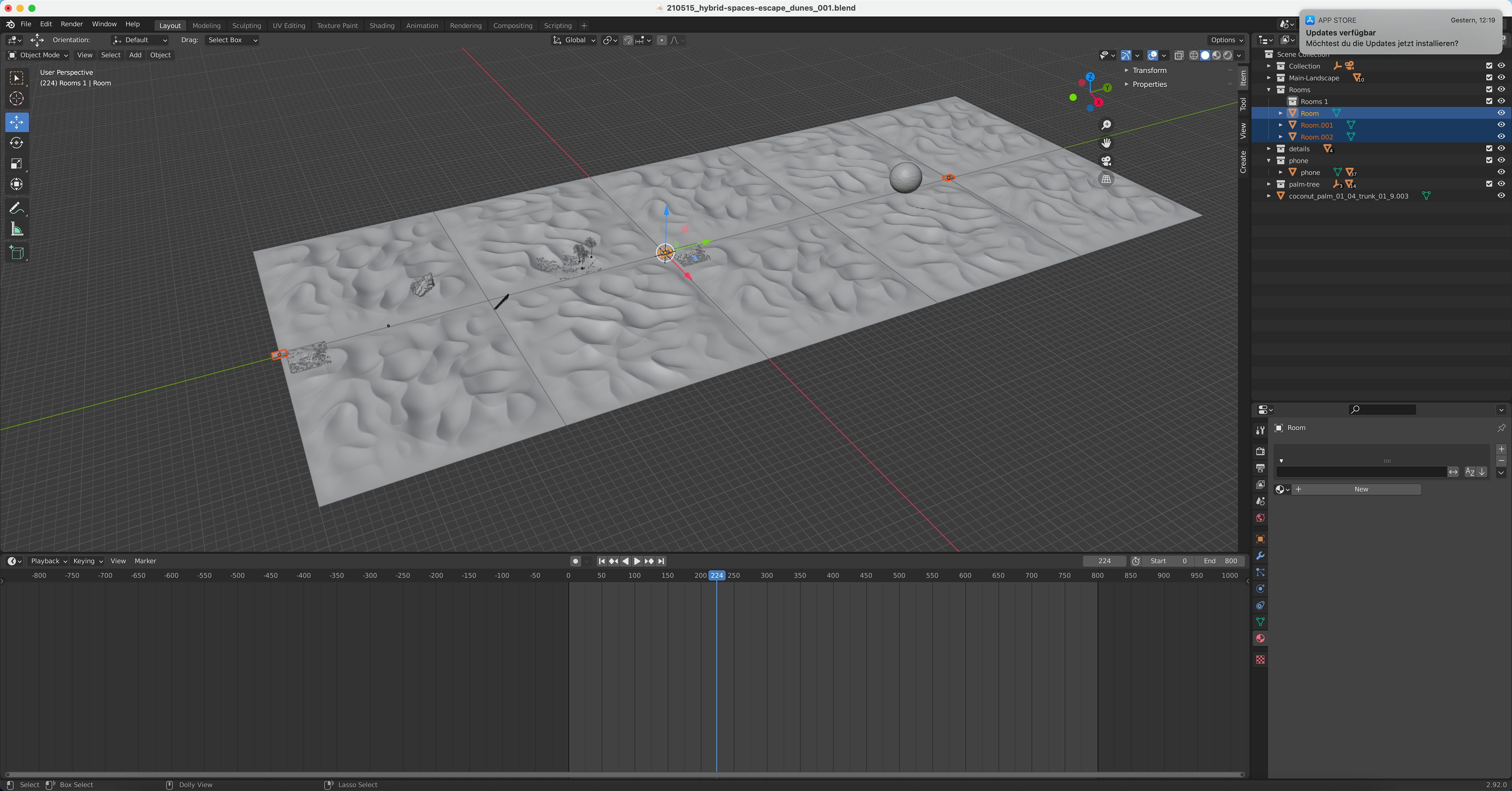This screenshot has width=1512, height=791.
Task: Select the Cursor tool
Action: (17, 98)
